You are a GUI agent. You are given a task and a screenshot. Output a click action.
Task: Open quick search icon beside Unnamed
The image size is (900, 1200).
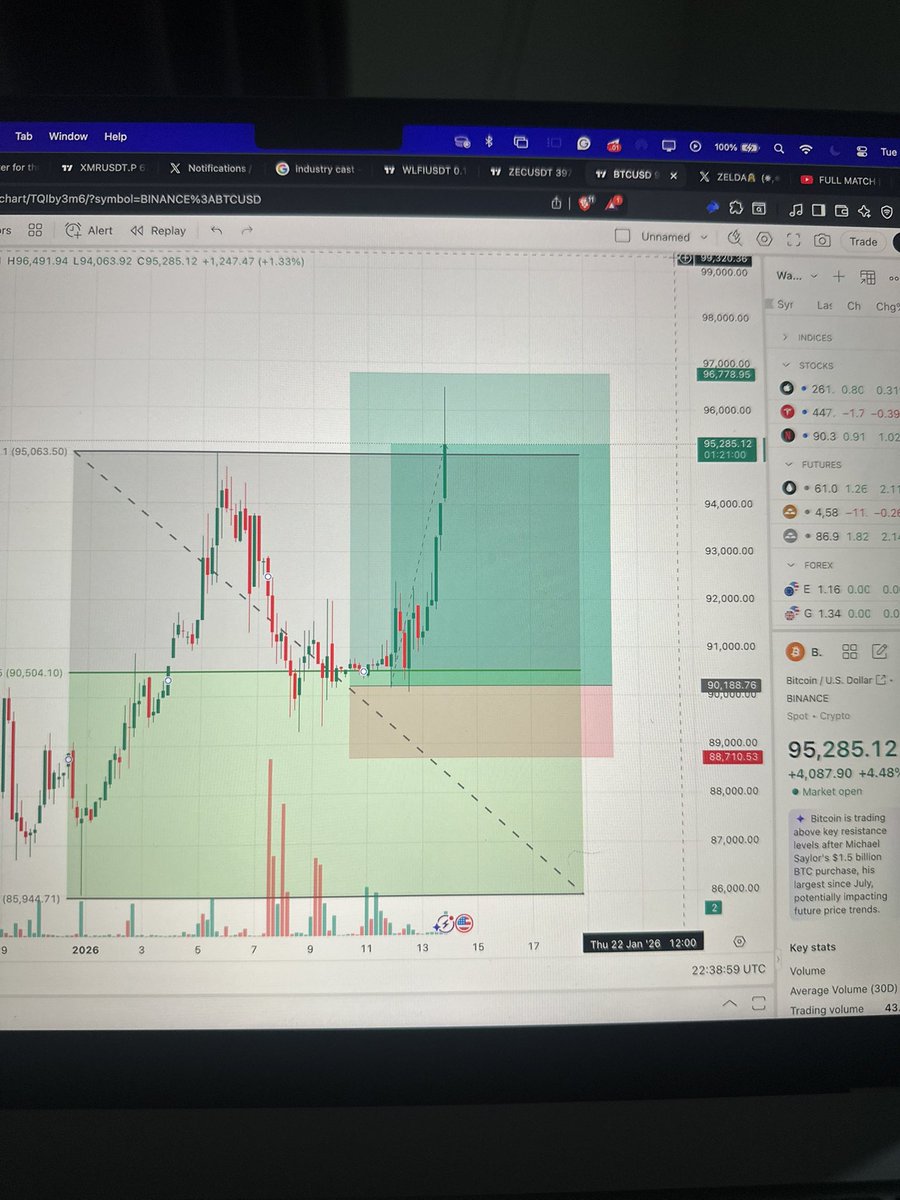(x=735, y=237)
